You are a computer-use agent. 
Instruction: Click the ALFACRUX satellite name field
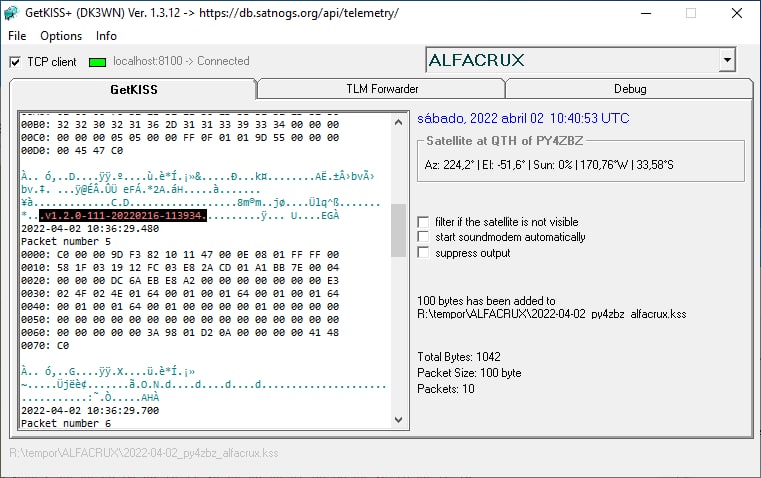[573, 60]
